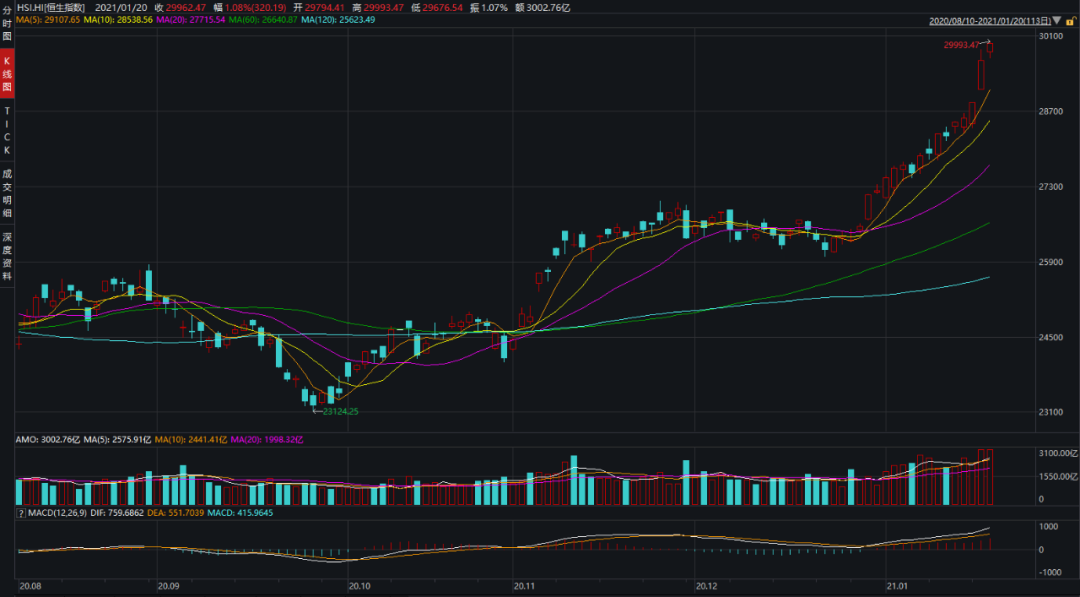Click the 2020/08/10-2021/01/20 date range link

point(989,20)
